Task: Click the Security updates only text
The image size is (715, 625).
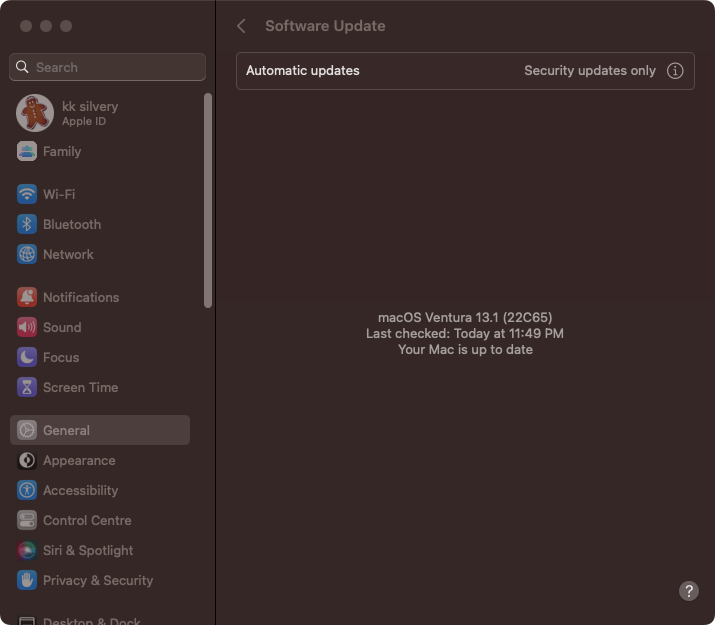Action: (590, 71)
